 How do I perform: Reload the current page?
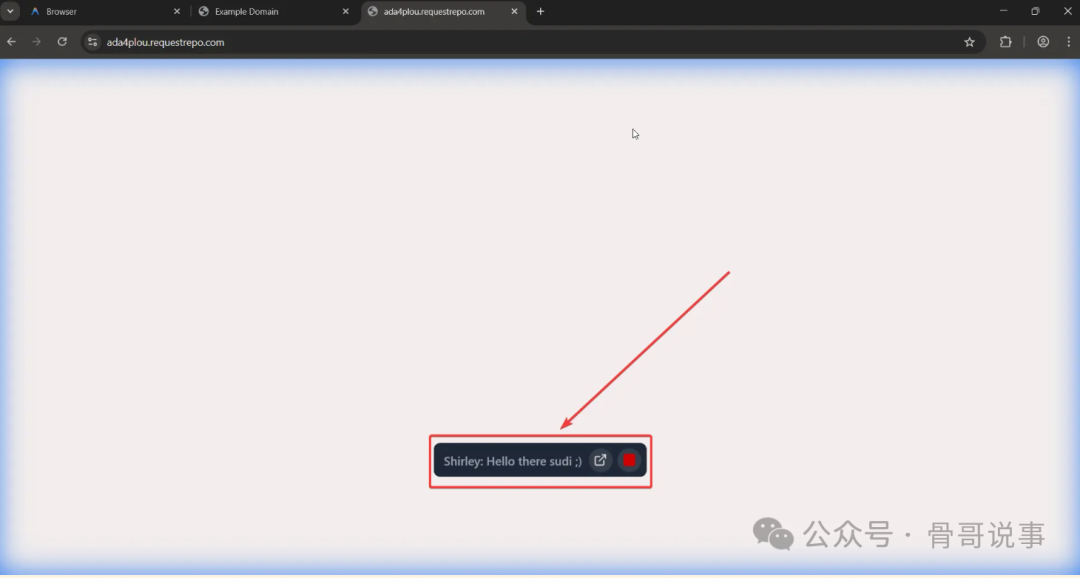(x=62, y=42)
